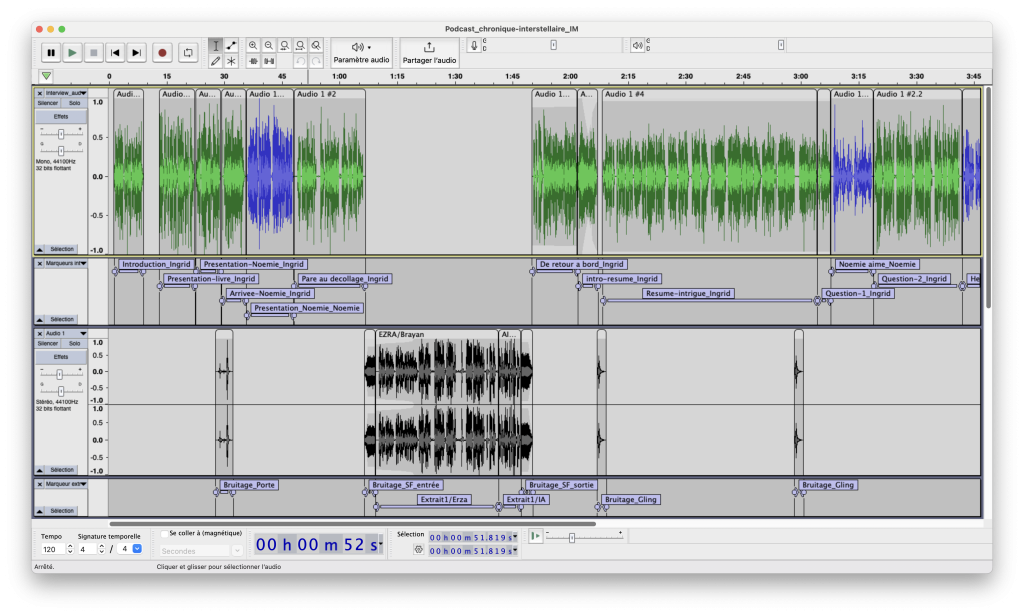Viewport: 1024px width, 615px height.
Task: Click Sélection button on Audio 1 track
Action: pos(63,470)
